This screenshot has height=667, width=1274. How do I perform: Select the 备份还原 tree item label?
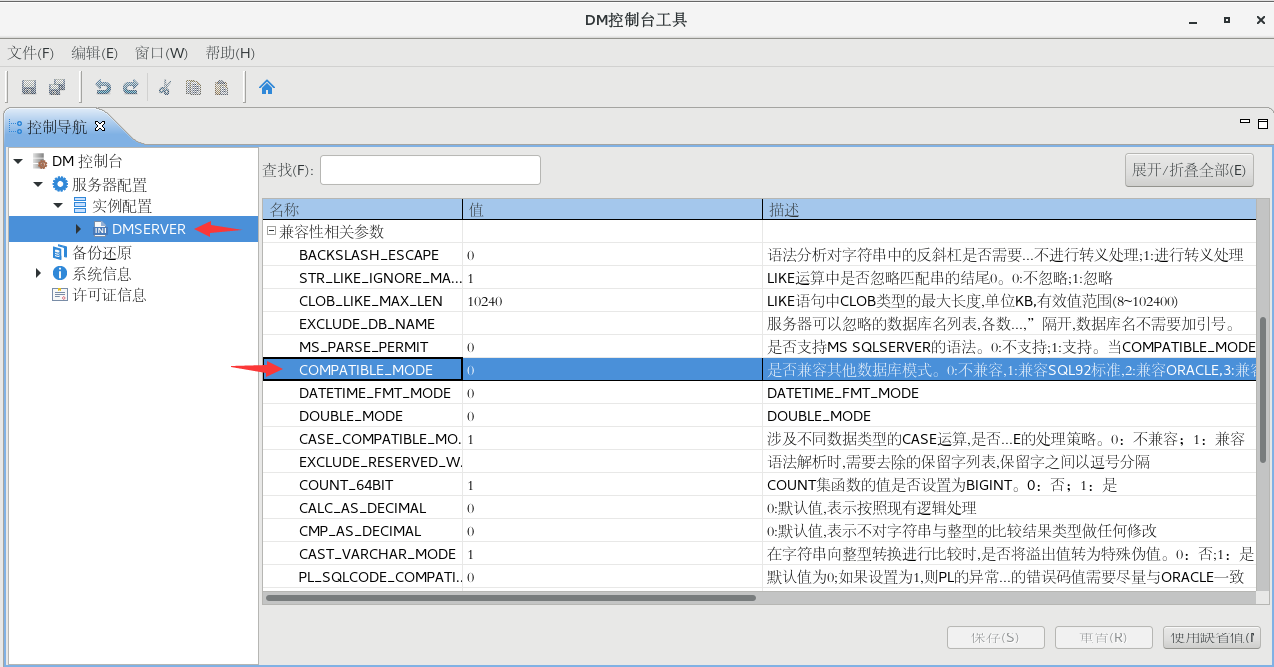point(101,252)
